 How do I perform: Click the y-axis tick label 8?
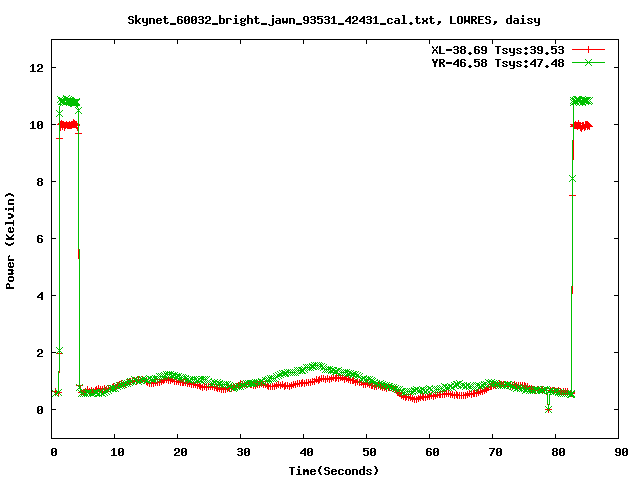click(40, 182)
